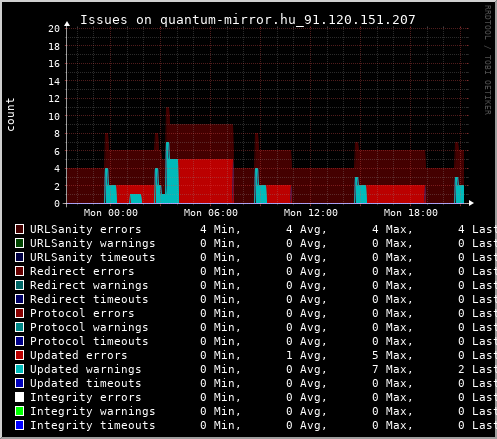Click the Protocol warnings legend label
497x439 pixels.
point(89,327)
